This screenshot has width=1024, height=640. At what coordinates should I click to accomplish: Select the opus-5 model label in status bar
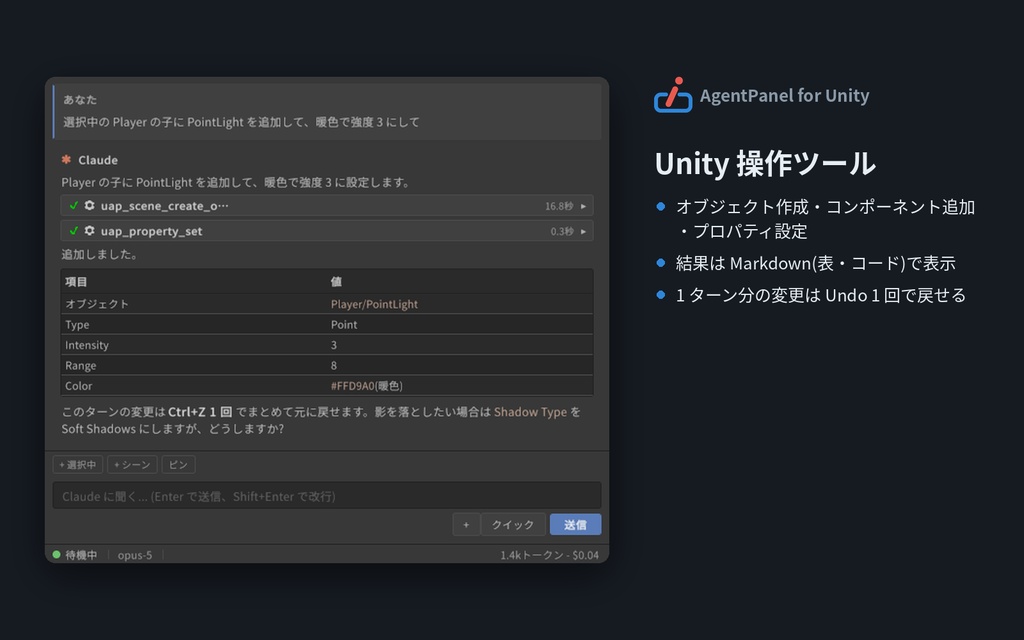[135, 555]
